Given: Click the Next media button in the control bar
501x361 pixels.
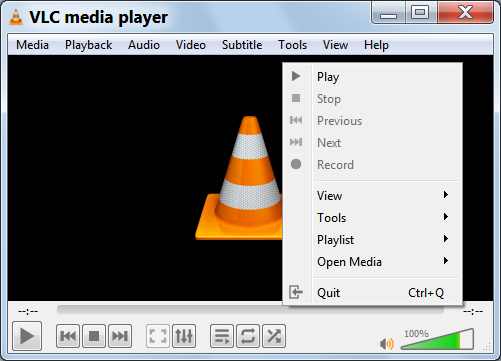Looking at the screenshot, I should click(x=120, y=336).
